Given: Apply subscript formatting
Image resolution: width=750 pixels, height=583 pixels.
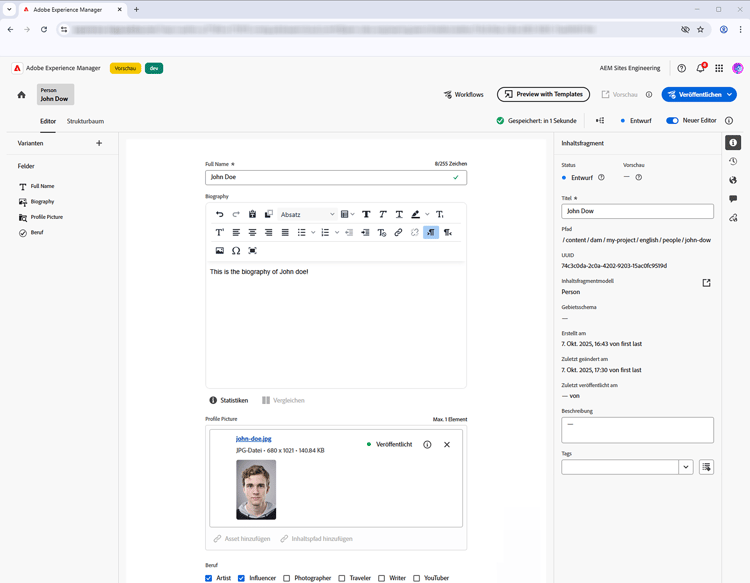Looking at the screenshot, I should click(440, 214).
